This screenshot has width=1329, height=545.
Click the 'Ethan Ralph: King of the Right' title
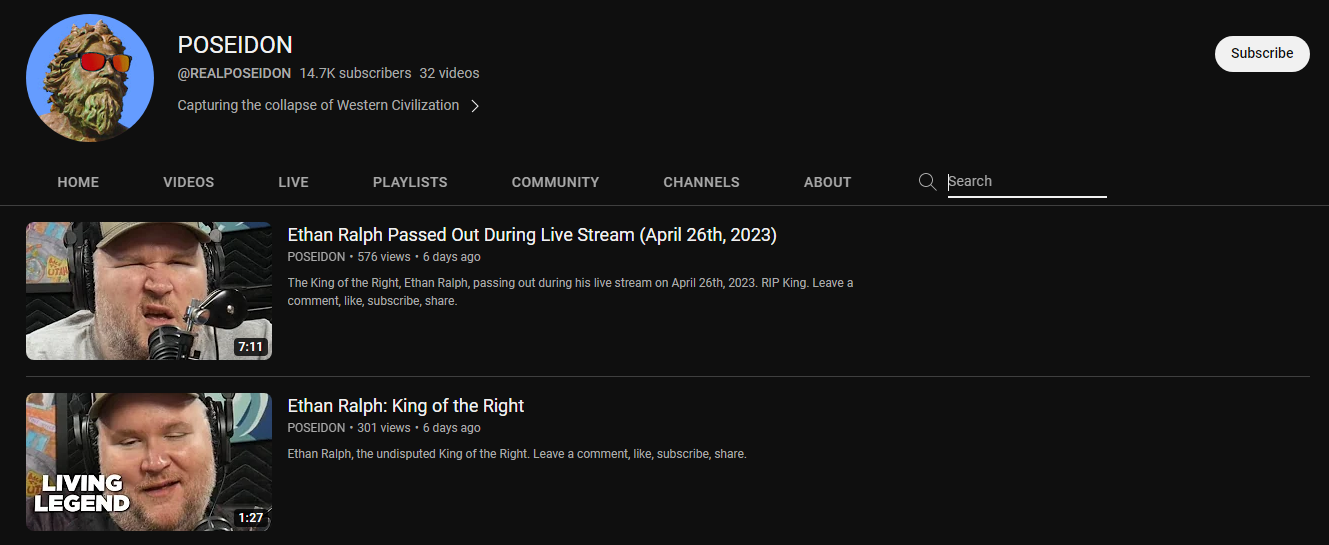tap(406, 406)
